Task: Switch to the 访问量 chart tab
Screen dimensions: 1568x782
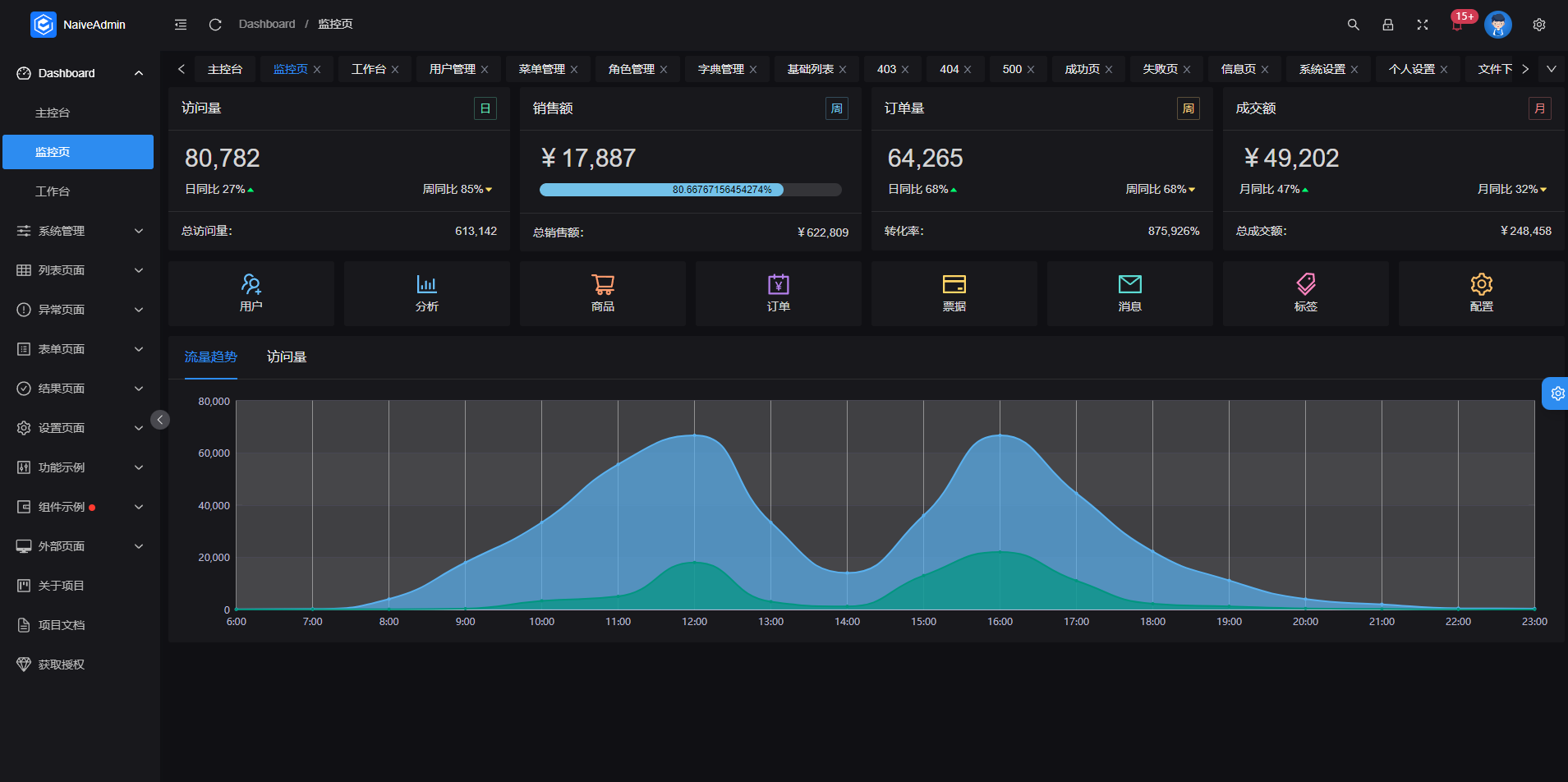Action: (x=287, y=356)
